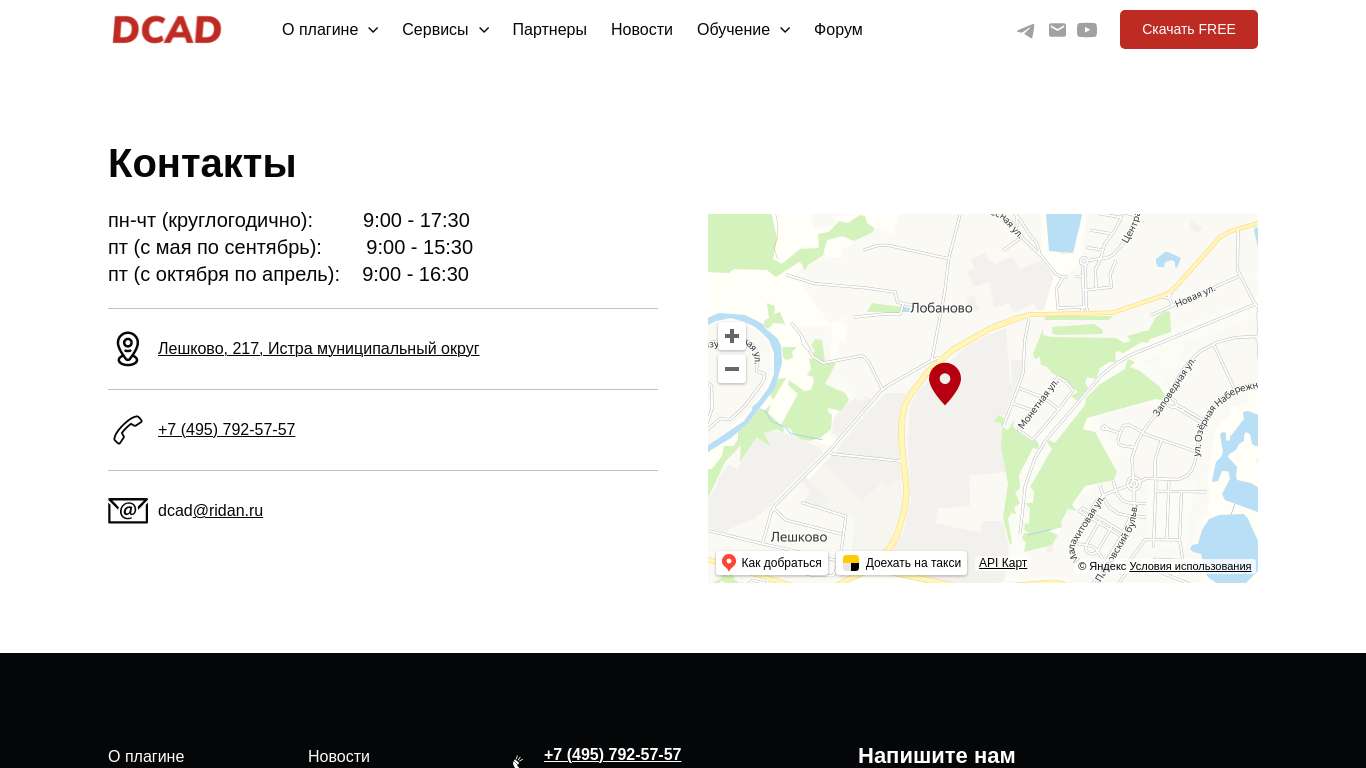Open the mail envelope icon in header

pyautogui.click(x=1057, y=30)
